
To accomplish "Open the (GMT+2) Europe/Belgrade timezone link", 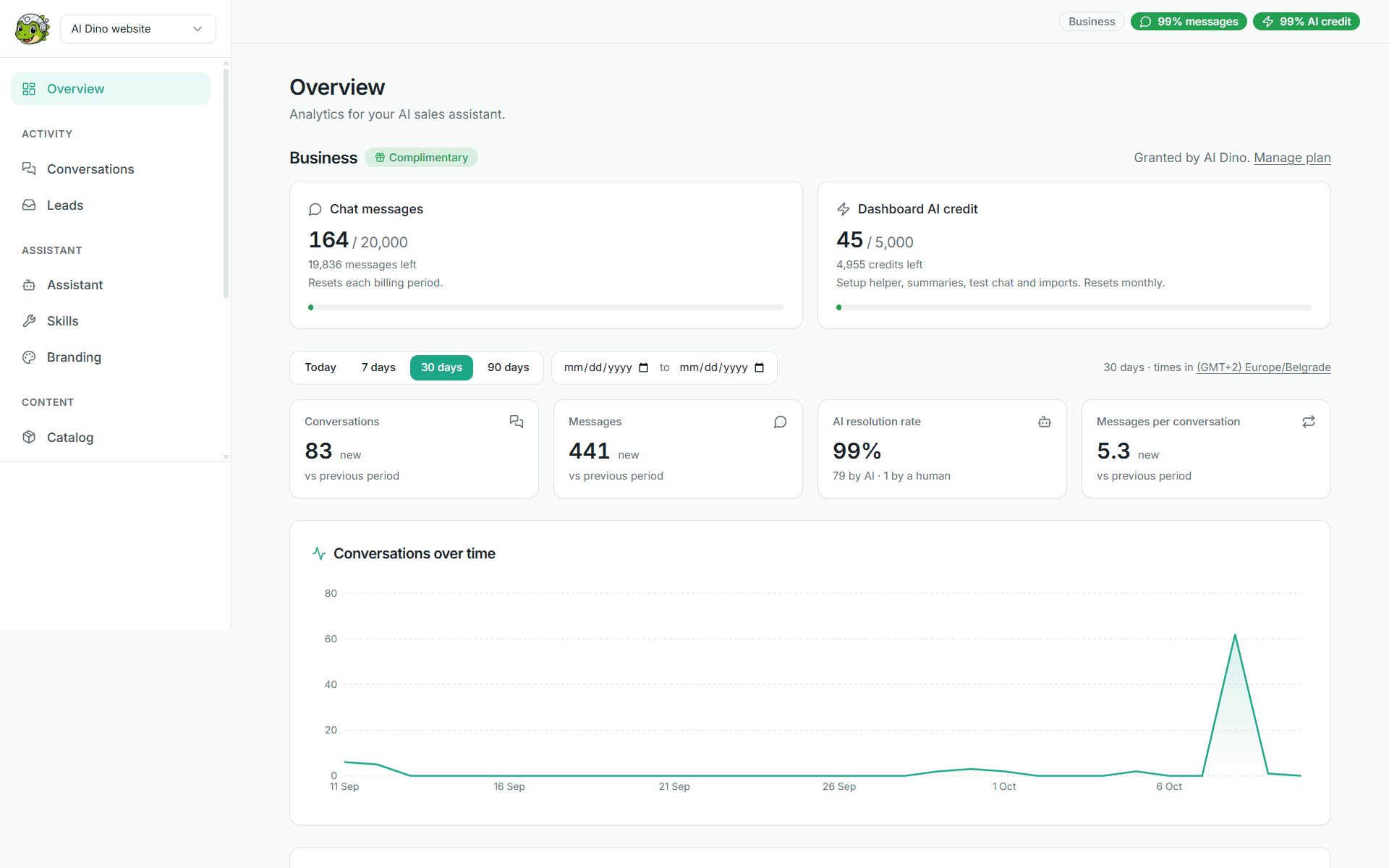I will [x=1264, y=367].
